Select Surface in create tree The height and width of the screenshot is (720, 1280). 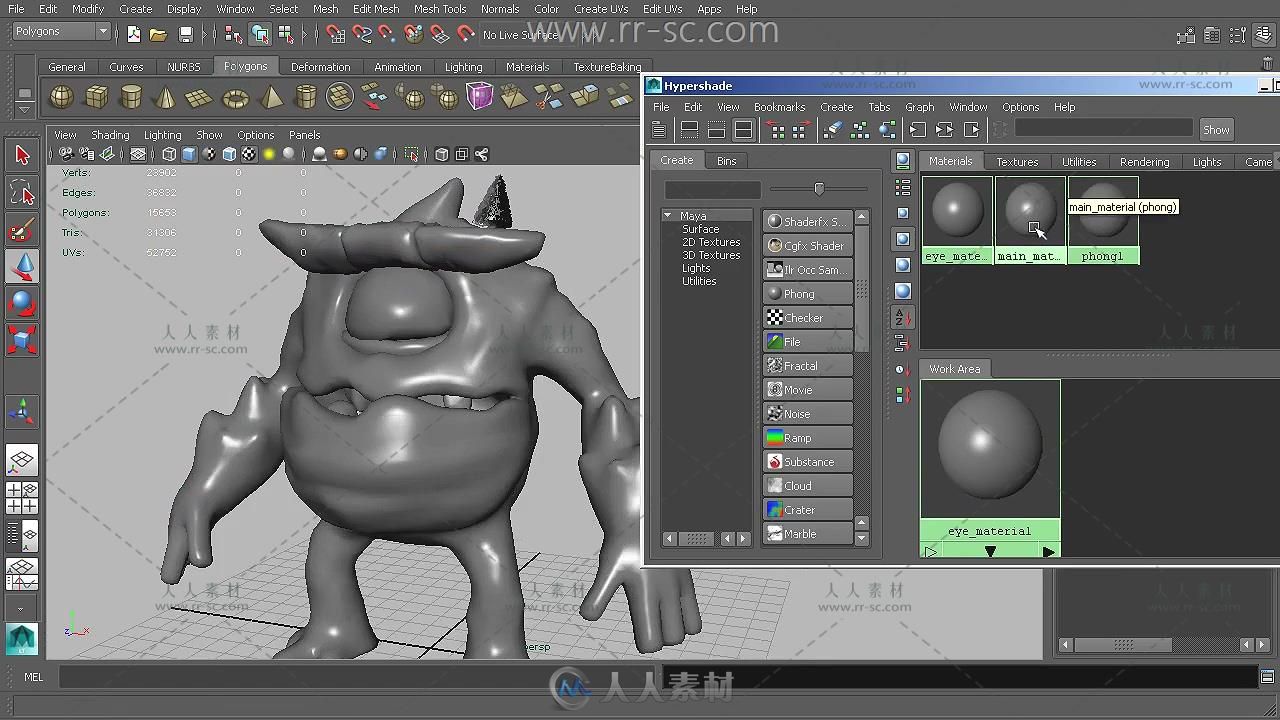tap(700, 229)
